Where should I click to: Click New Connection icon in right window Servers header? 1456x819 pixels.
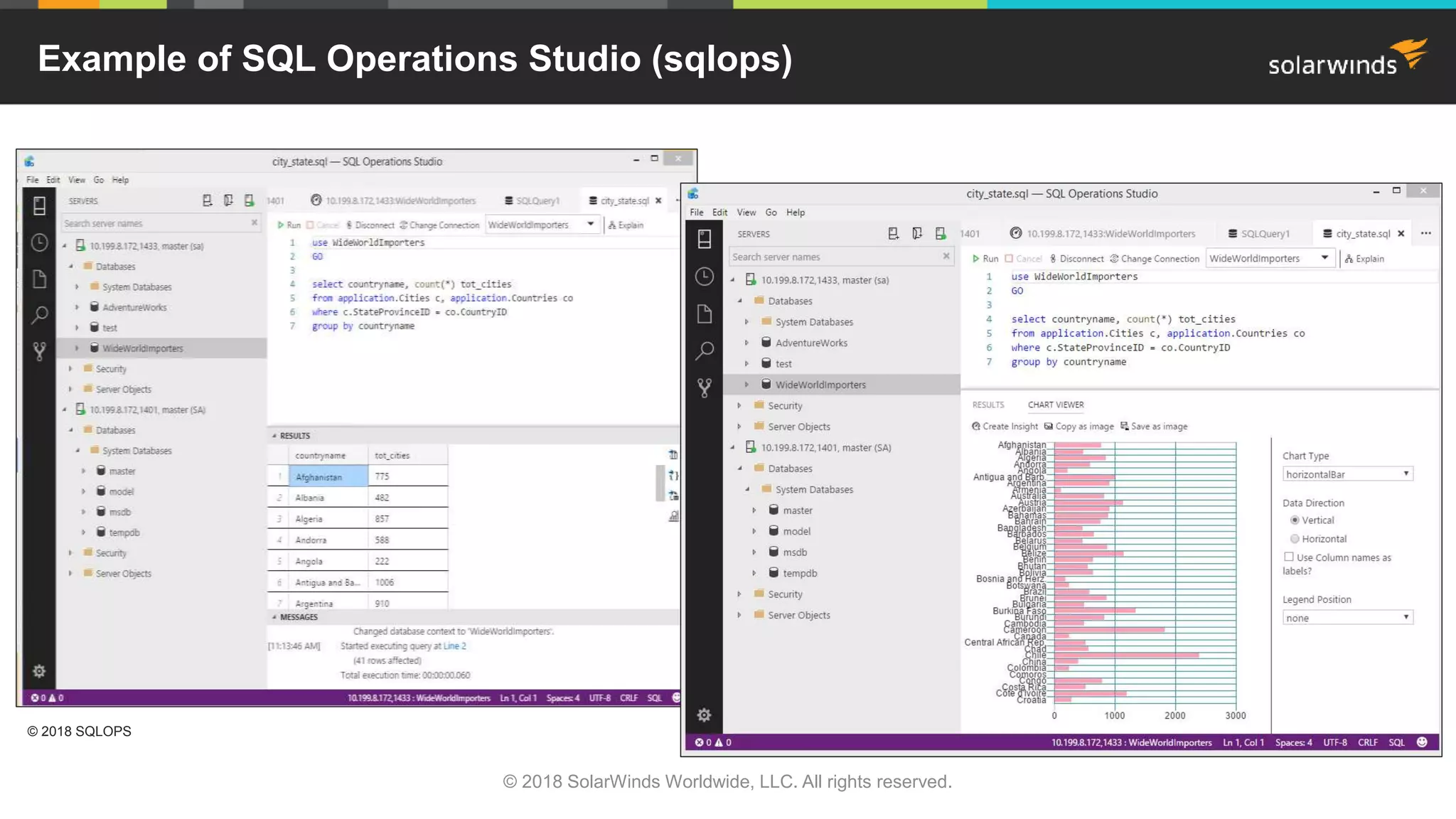pos(894,233)
